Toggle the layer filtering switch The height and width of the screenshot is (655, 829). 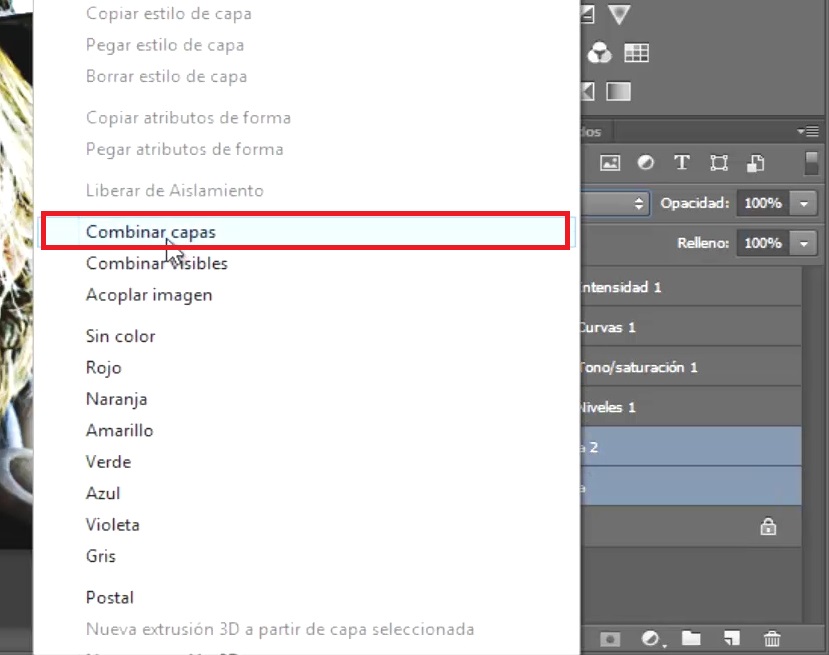point(810,163)
